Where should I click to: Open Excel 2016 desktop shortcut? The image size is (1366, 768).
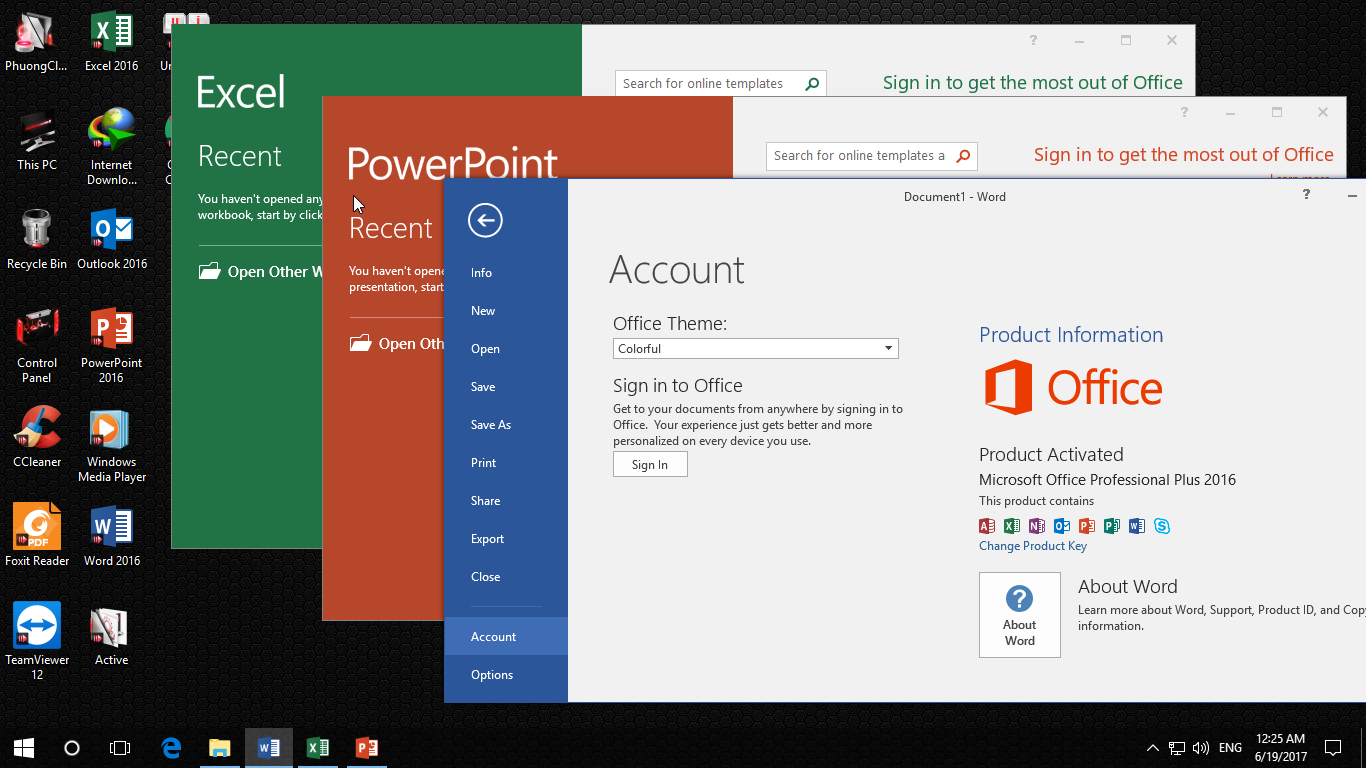coord(111,41)
